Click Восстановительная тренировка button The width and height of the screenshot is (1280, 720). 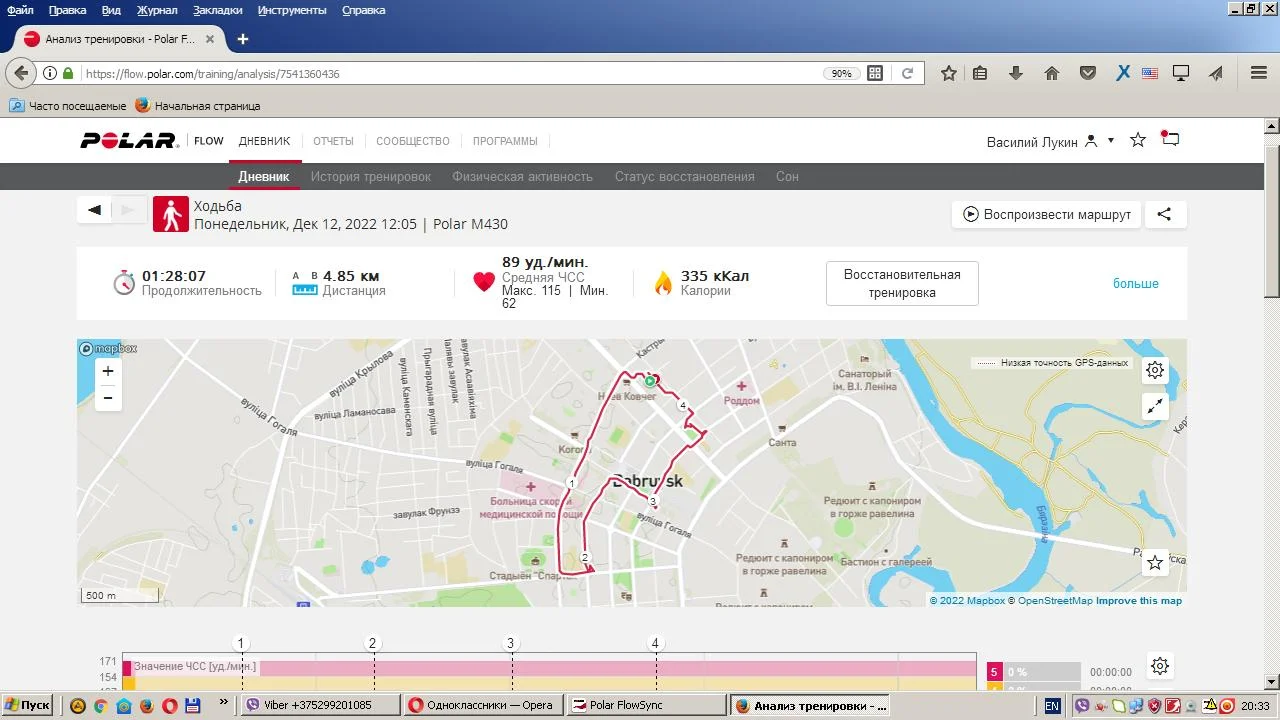(902, 284)
